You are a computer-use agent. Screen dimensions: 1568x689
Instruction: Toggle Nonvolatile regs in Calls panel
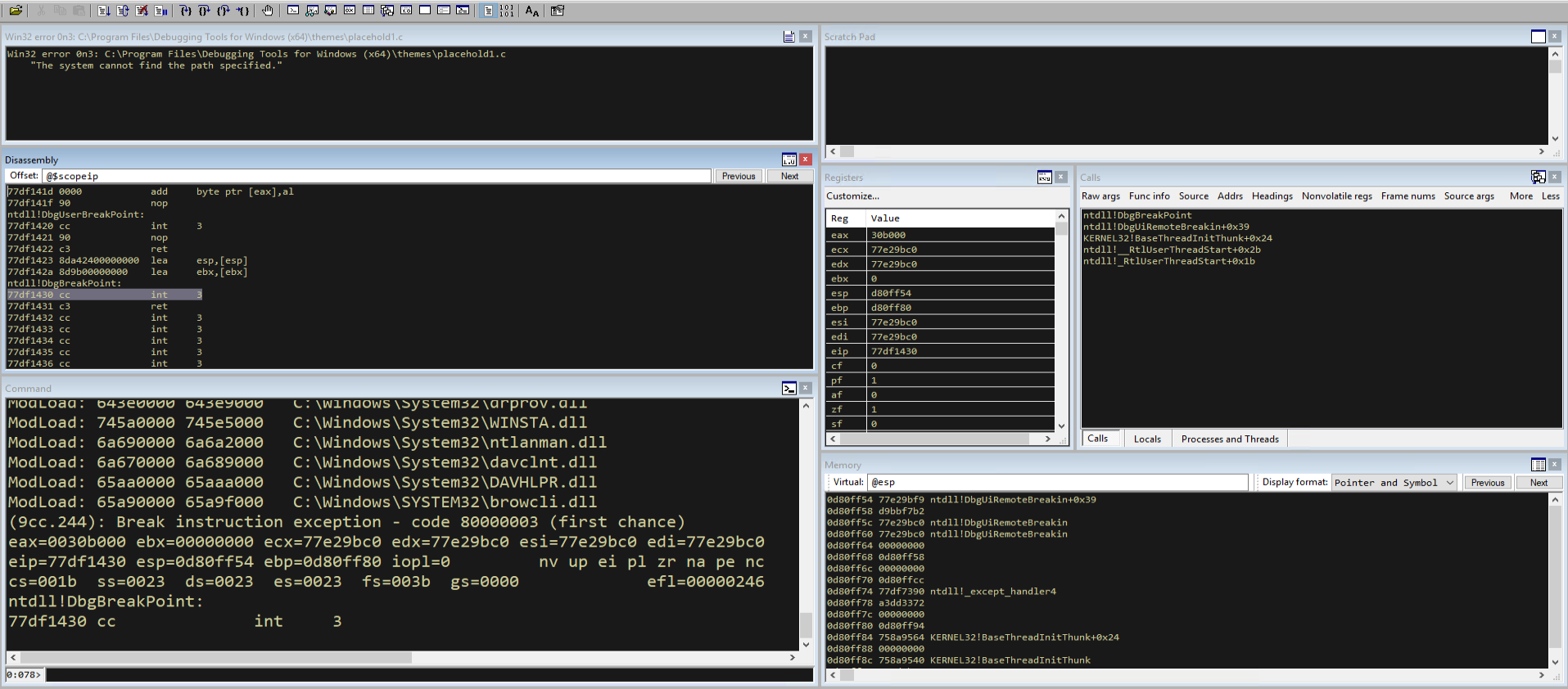click(1337, 196)
